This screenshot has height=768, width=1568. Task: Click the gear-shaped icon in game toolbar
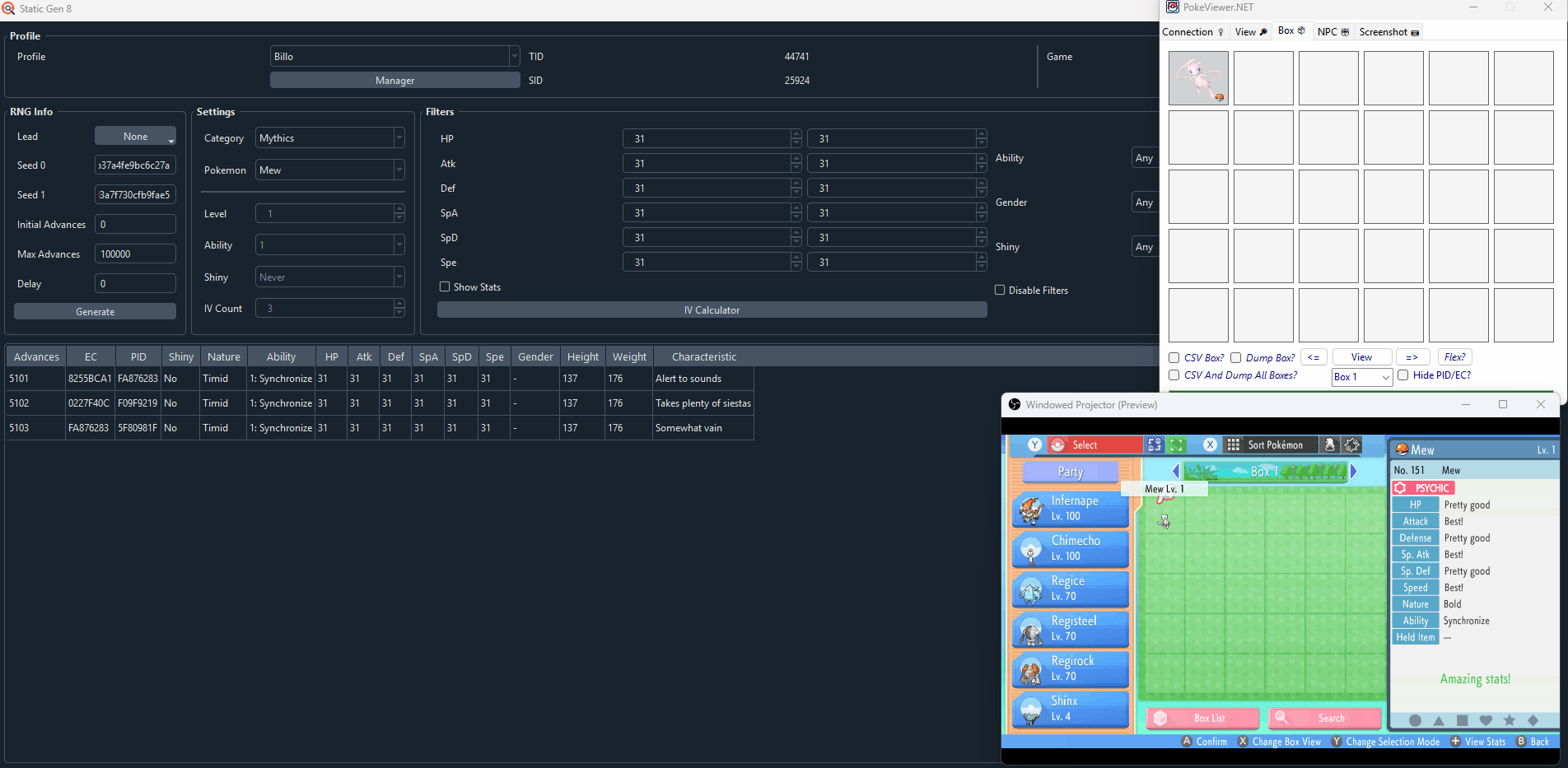1351,445
